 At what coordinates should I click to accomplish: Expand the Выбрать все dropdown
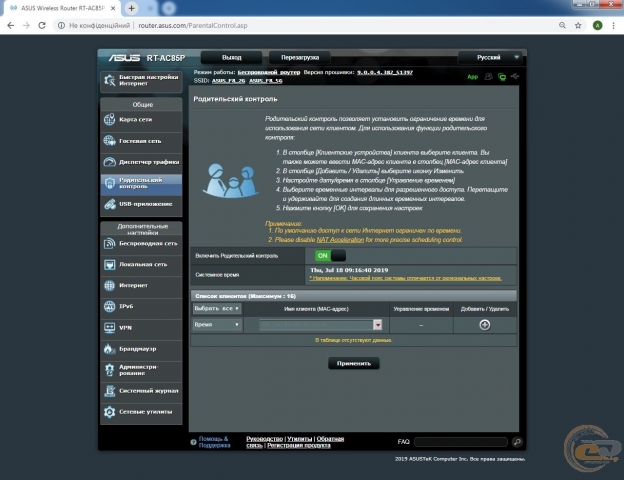tap(218, 309)
